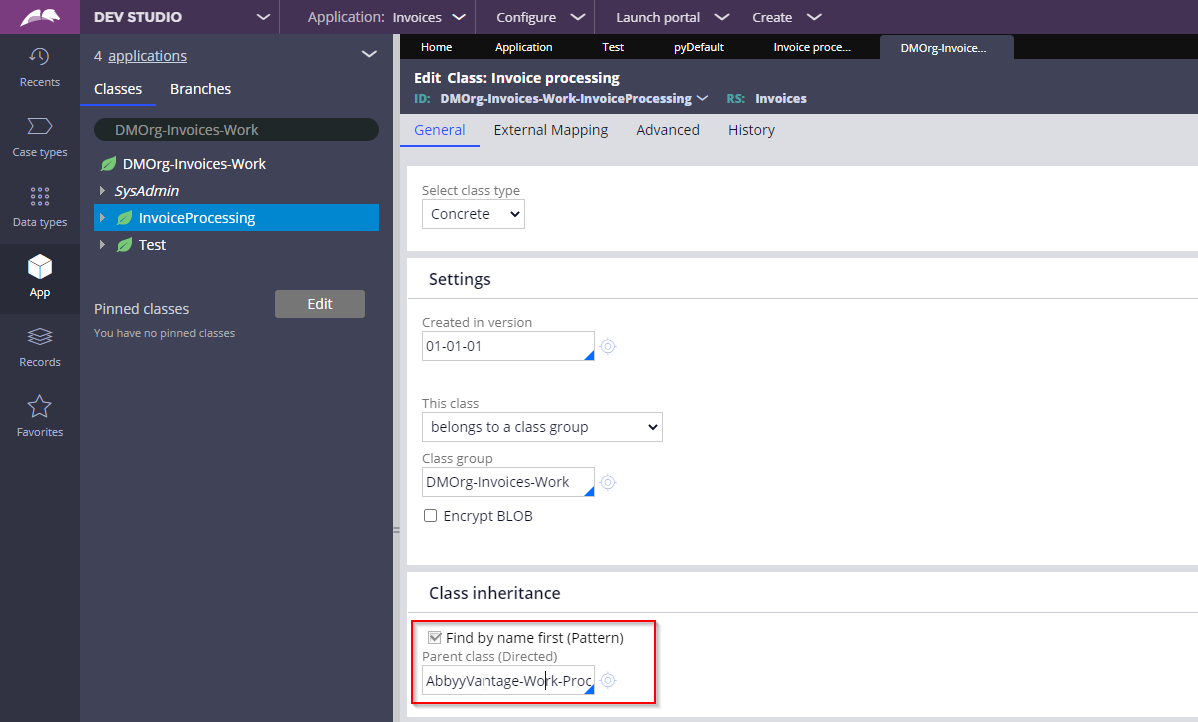Collapse the applications chevron

pyautogui.click(x=369, y=54)
